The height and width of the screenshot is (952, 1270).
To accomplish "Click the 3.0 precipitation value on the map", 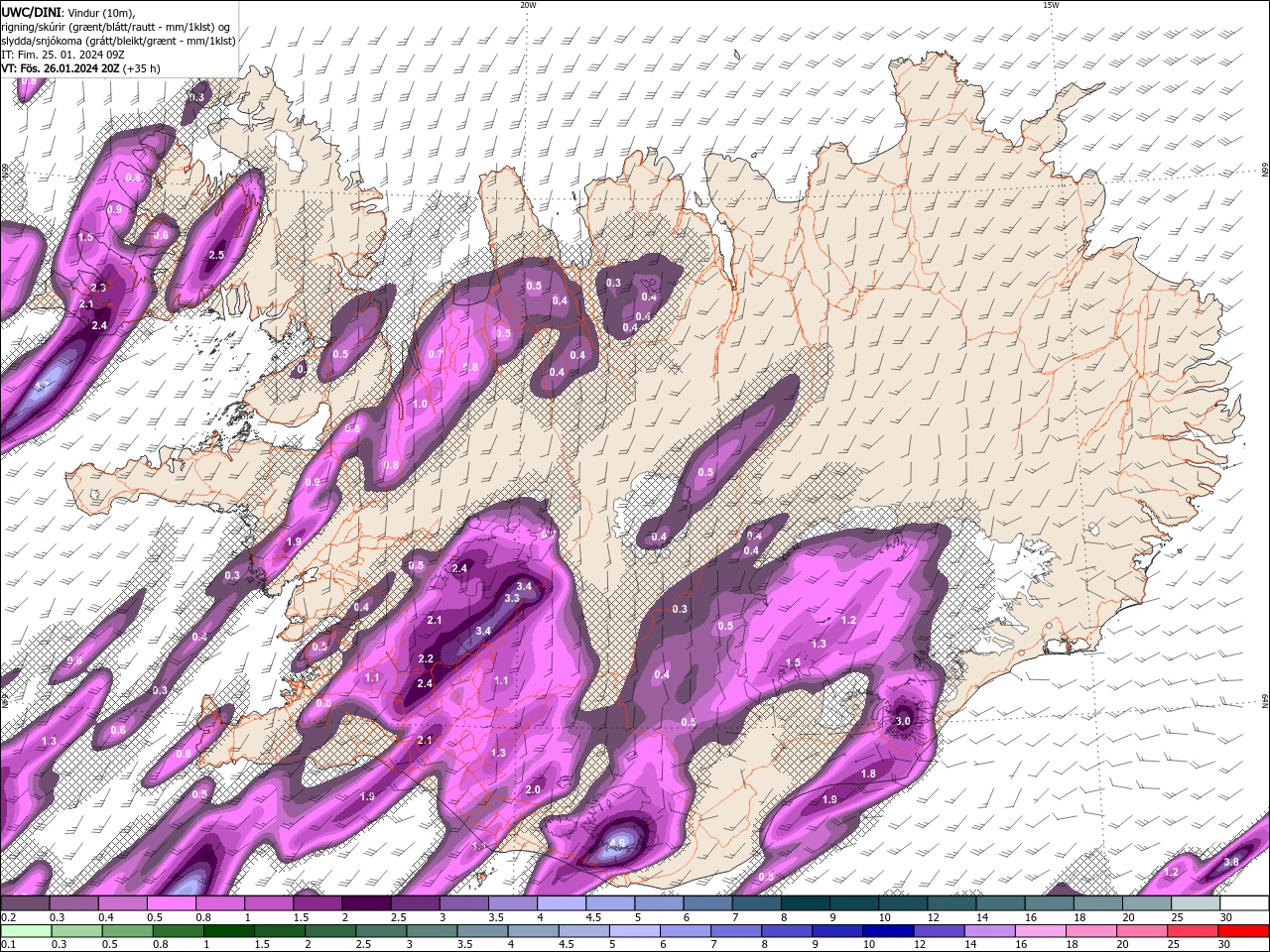I will click(x=903, y=721).
